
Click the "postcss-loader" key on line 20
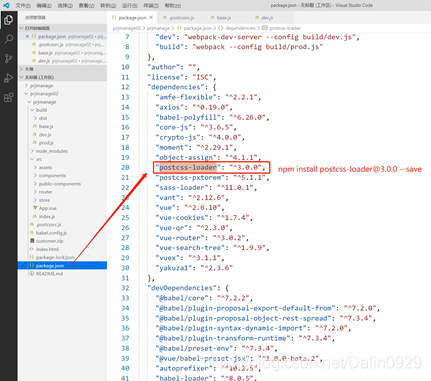point(188,167)
